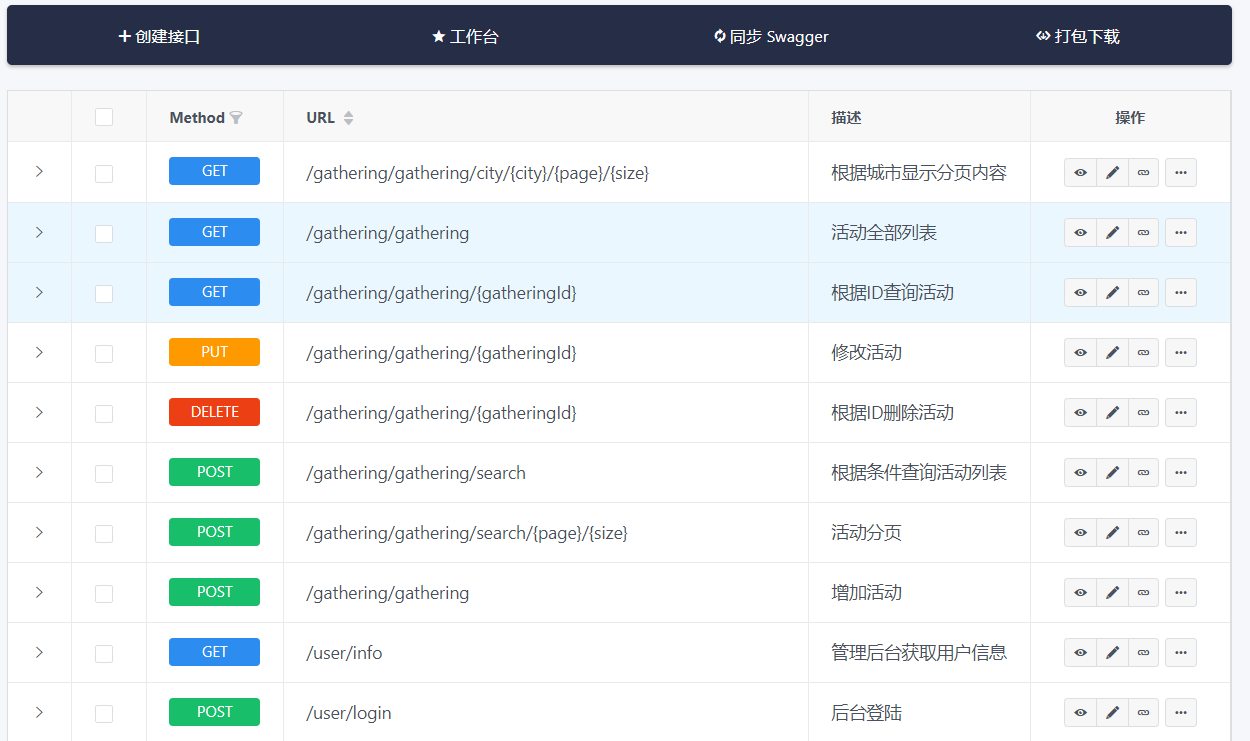
Task: Copy link of the 根据城市显示分页内容 interface
Action: [x=1143, y=172]
